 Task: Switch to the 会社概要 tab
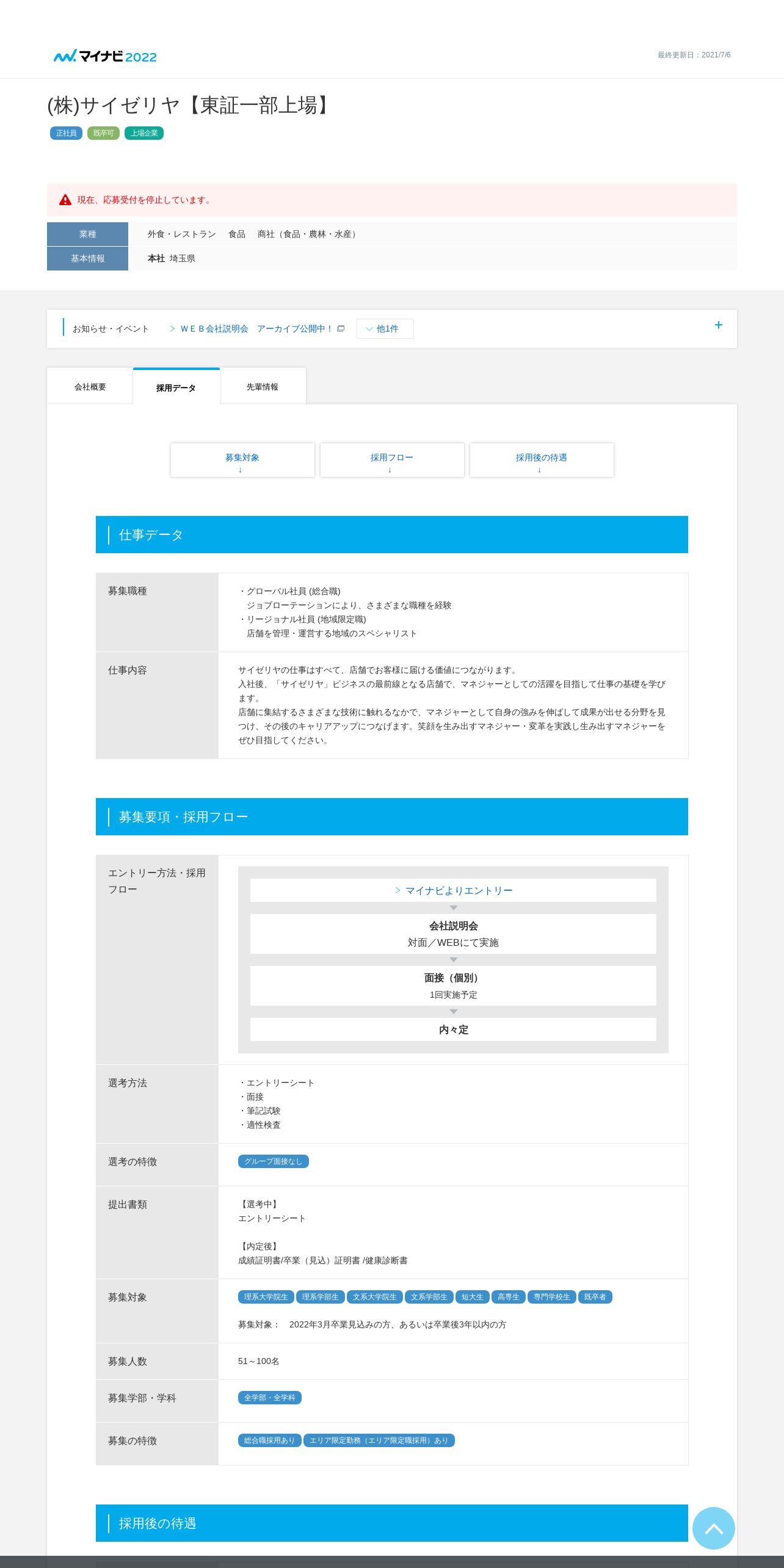(x=90, y=387)
